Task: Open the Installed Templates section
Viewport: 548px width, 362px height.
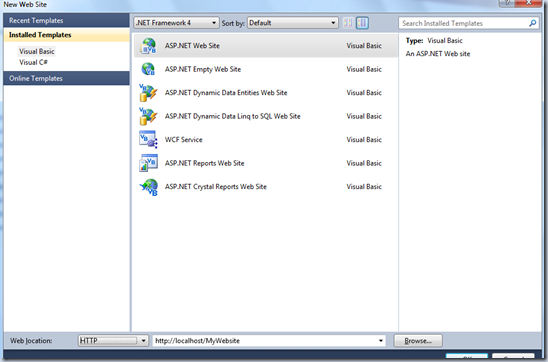Action: point(66,35)
